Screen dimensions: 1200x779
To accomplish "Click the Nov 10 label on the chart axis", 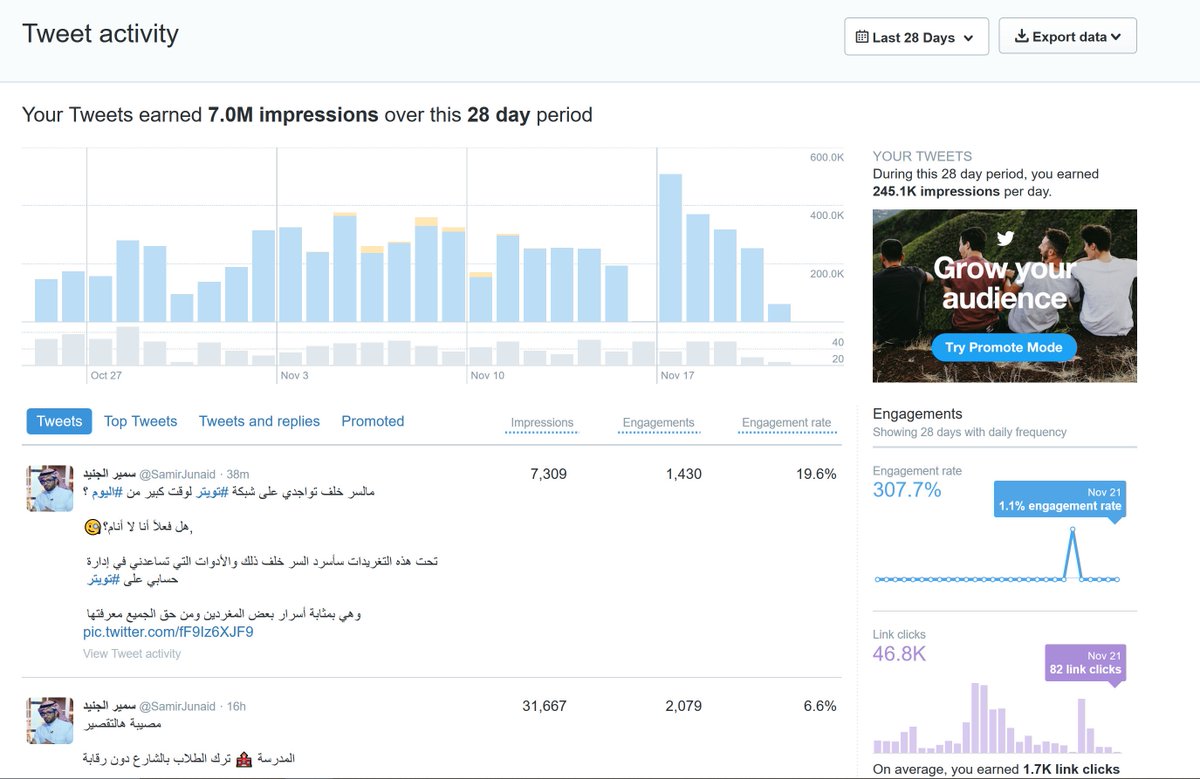I will click(487, 375).
